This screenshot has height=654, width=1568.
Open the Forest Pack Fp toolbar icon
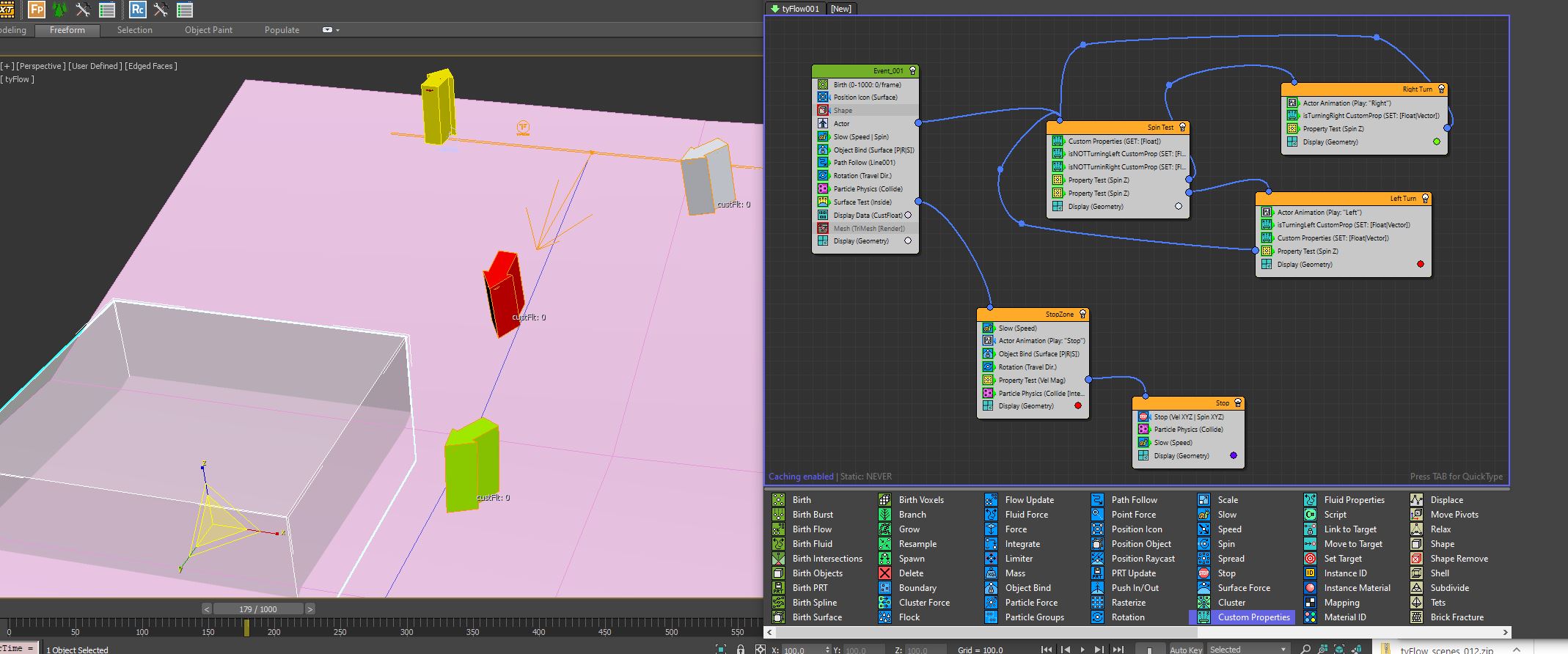[37, 10]
